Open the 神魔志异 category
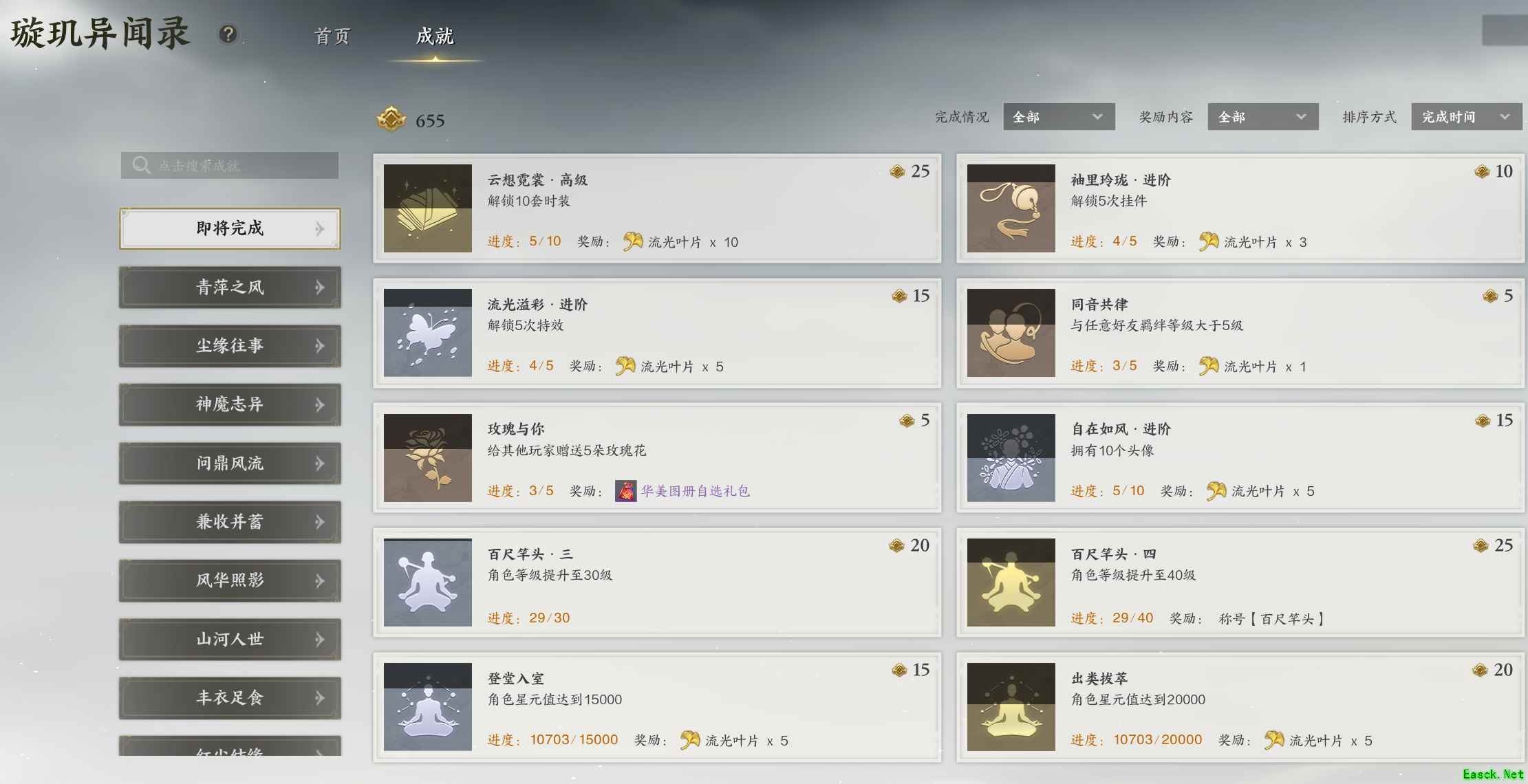The width and height of the screenshot is (1528, 784). tap(230, 404)
